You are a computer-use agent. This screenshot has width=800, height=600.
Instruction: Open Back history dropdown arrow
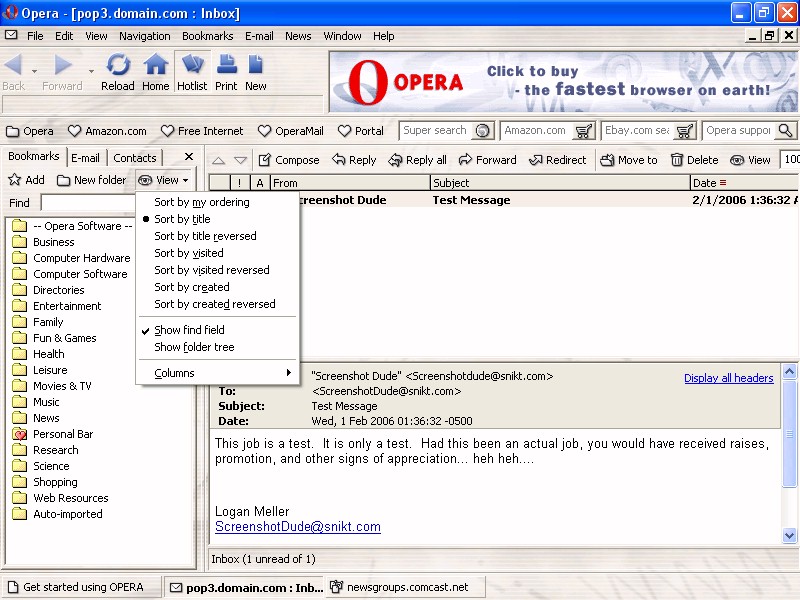coord(34,71)
